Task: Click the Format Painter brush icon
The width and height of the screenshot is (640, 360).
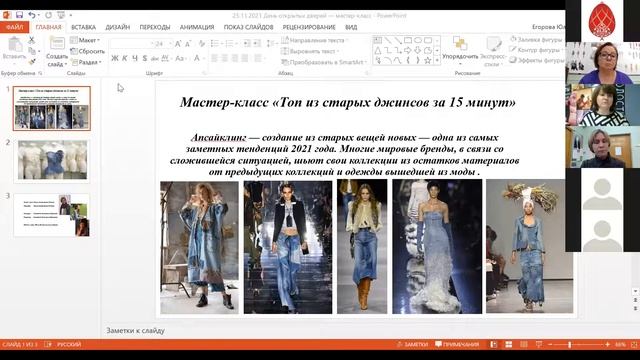Action: coord(32,61)
